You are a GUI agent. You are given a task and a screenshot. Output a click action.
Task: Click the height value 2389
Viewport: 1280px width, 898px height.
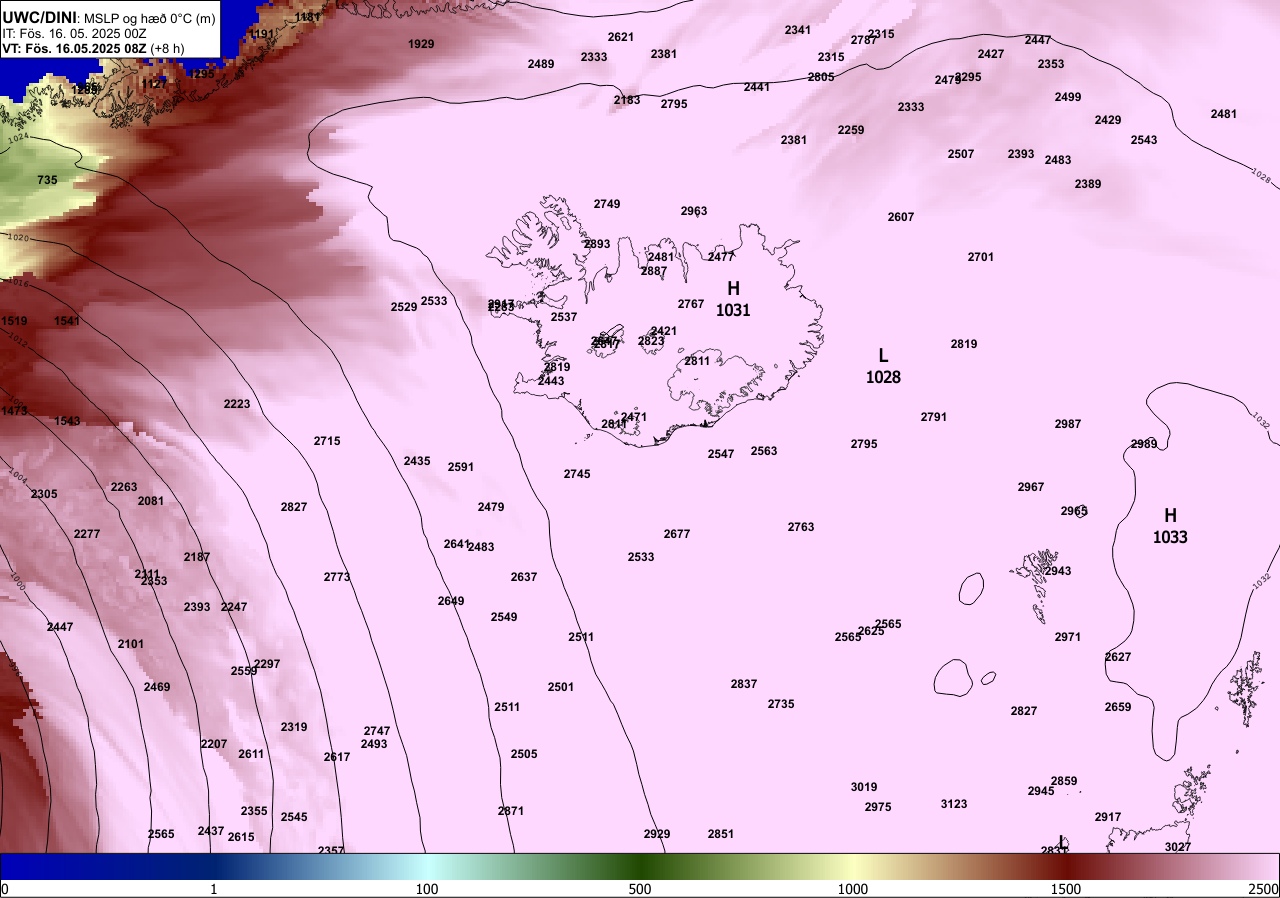coord(1088,184)
